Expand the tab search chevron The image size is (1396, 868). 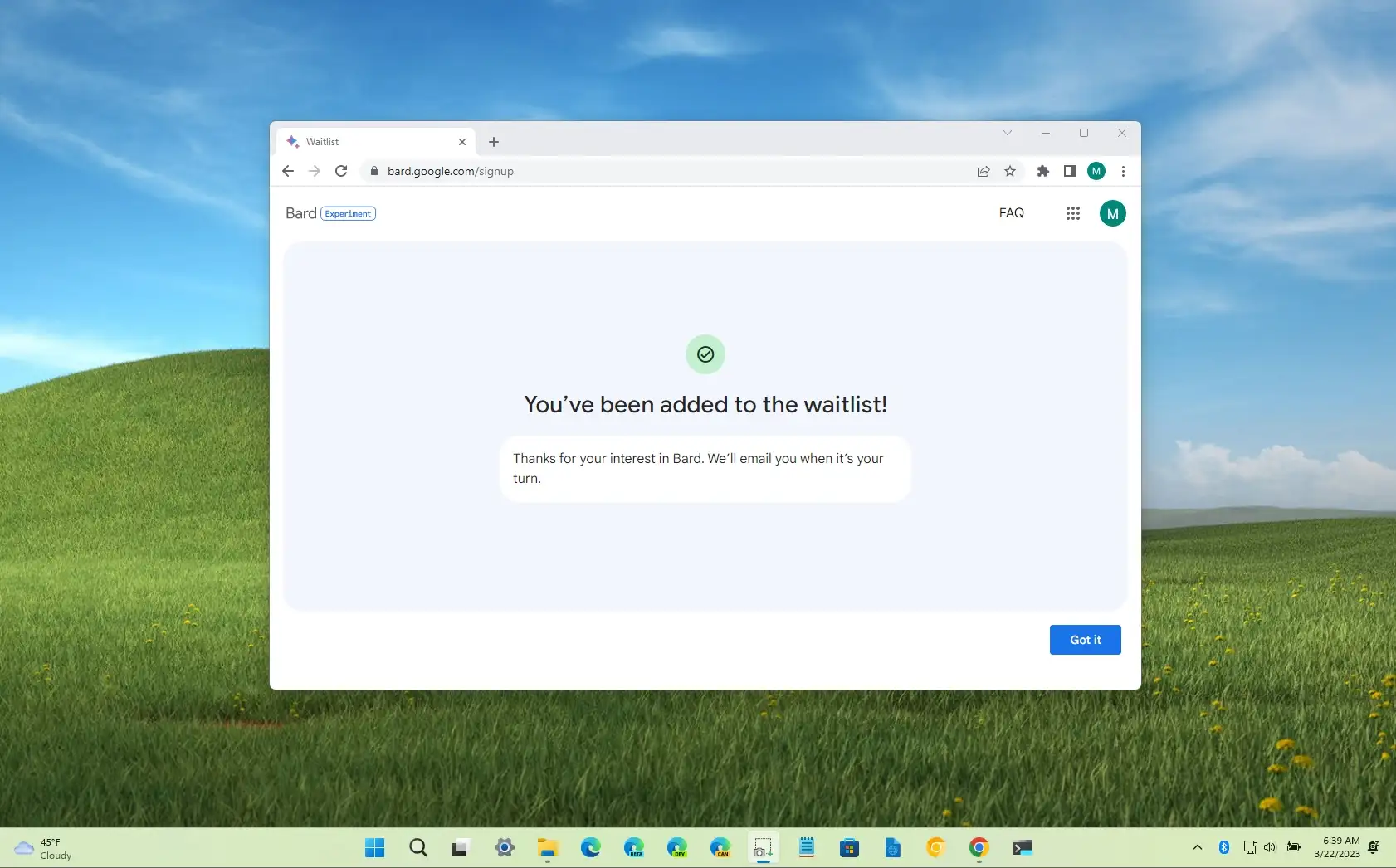(x=1008, y=133)
